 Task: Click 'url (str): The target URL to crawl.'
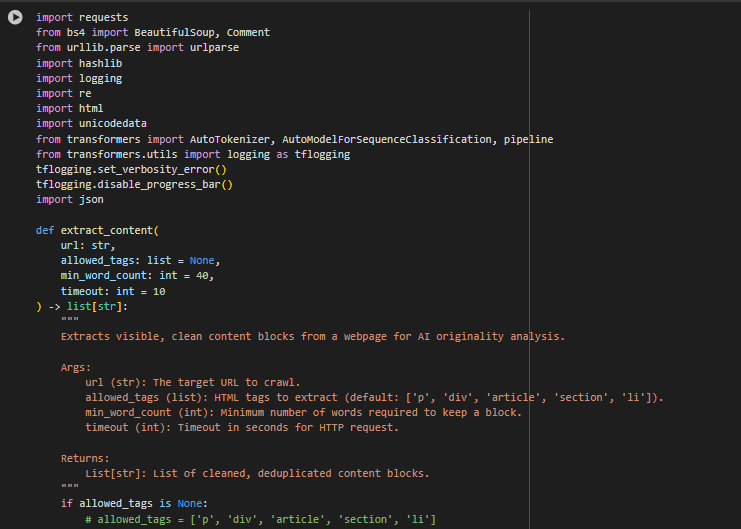(192, 383)
